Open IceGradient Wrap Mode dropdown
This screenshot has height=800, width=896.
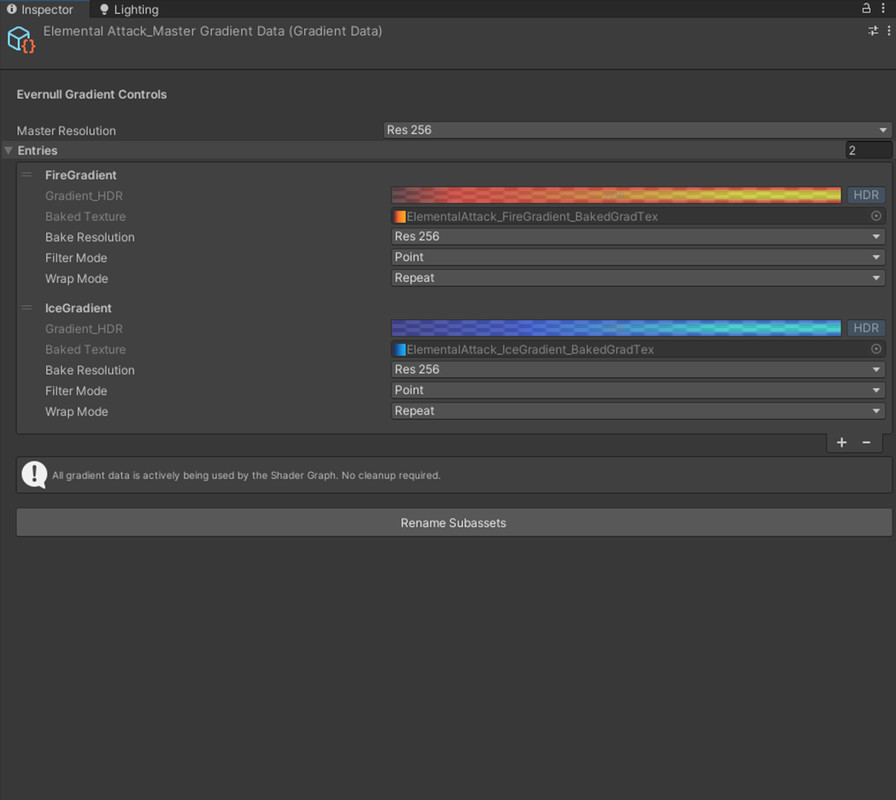click(638, 411)
